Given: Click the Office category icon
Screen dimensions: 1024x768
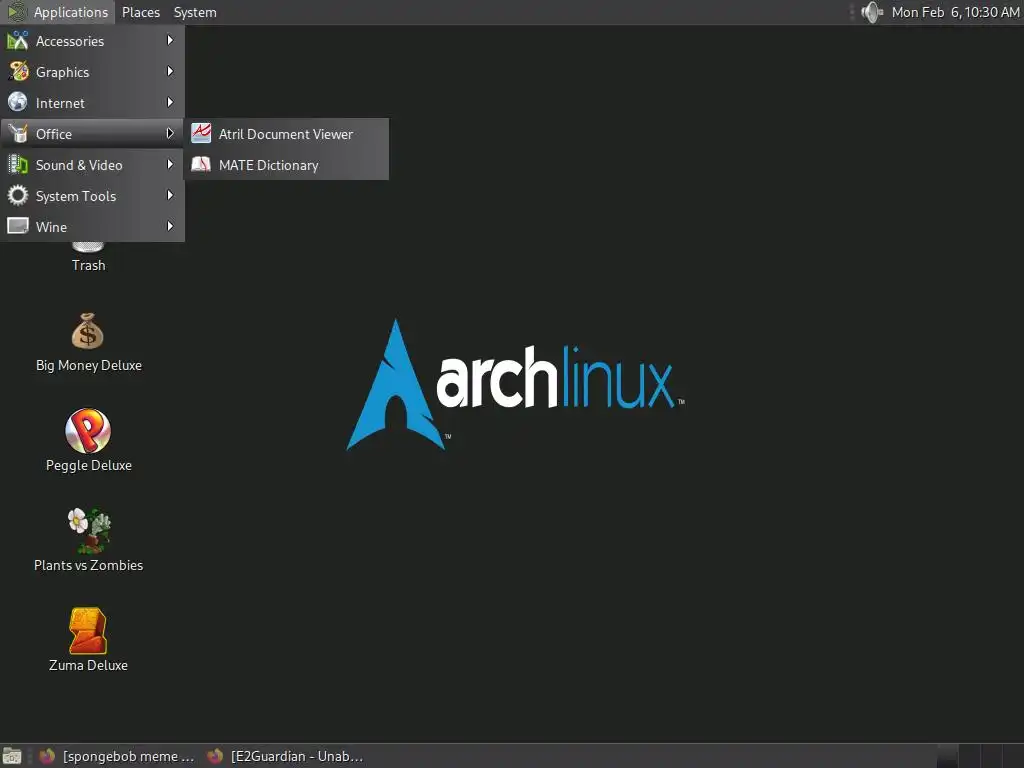Looking at the screenshot, I should tap(18, 133).
